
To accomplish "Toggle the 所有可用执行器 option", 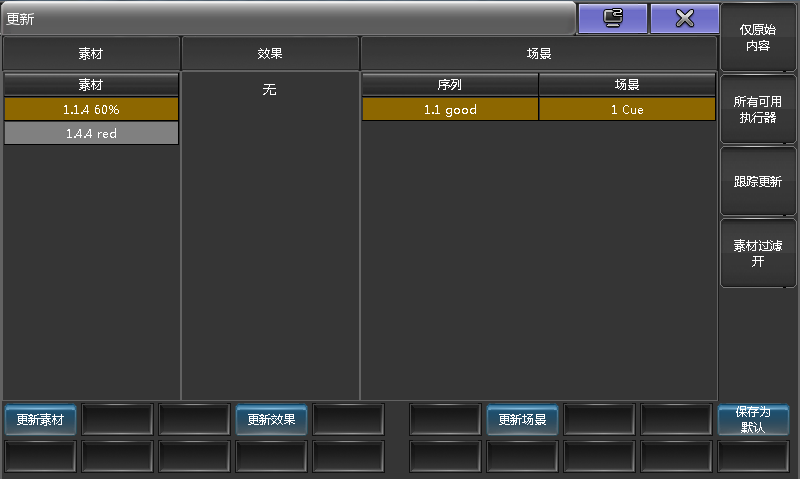I will click(x=758, y=110).
